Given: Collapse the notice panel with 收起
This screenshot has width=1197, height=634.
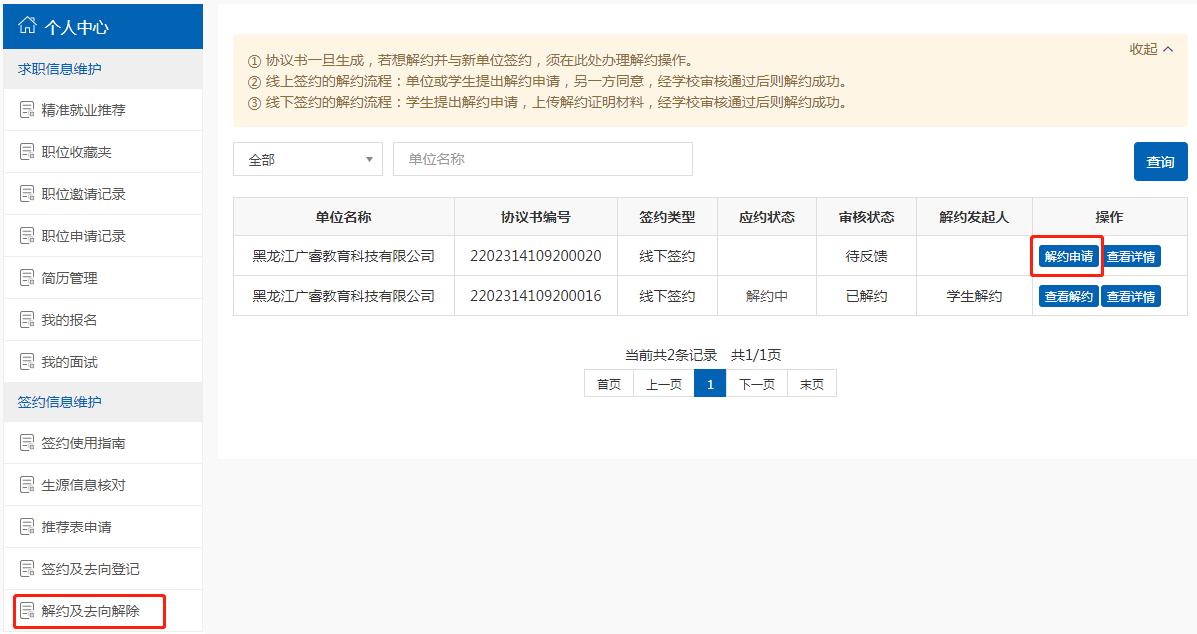Looking at the screenshot, I should [x=1151, y=49].
